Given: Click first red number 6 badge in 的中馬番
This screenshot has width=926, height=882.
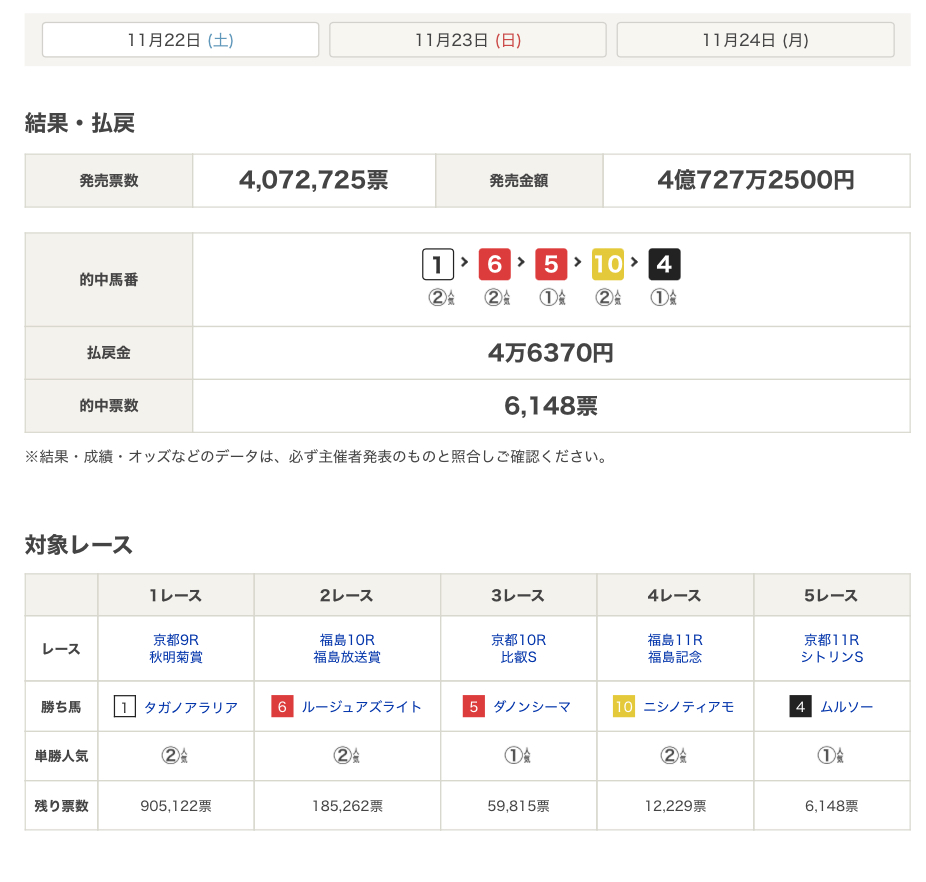Looking at the screenshot, I should (494, 265).
